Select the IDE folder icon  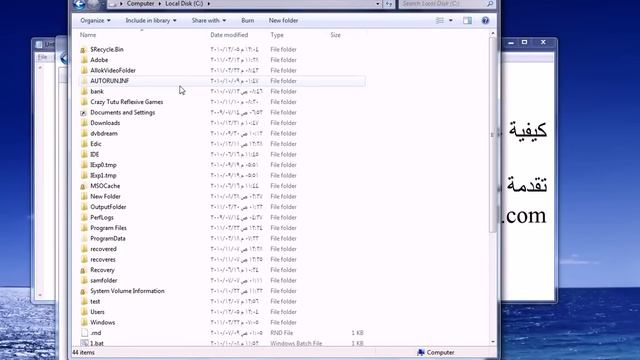point(84,155)
